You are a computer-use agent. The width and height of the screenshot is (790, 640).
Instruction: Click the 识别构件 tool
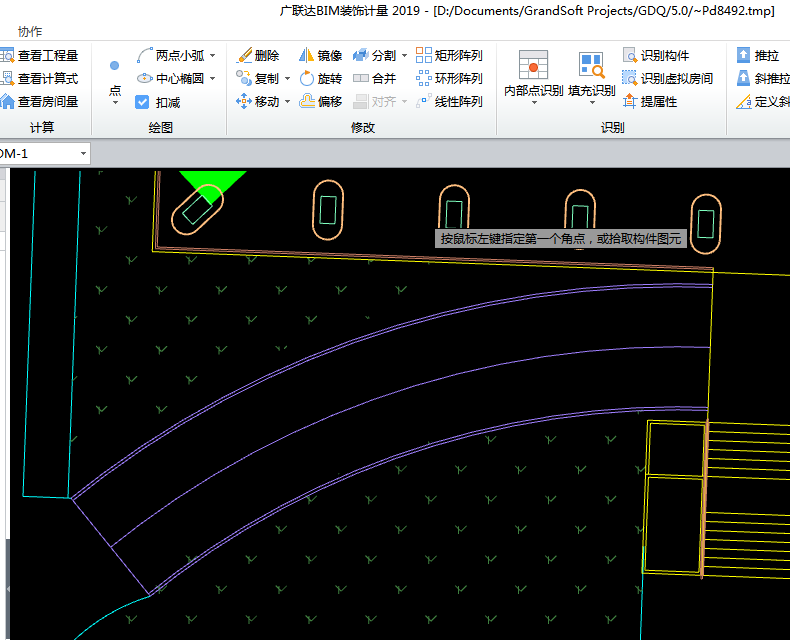tap(656, 55)
